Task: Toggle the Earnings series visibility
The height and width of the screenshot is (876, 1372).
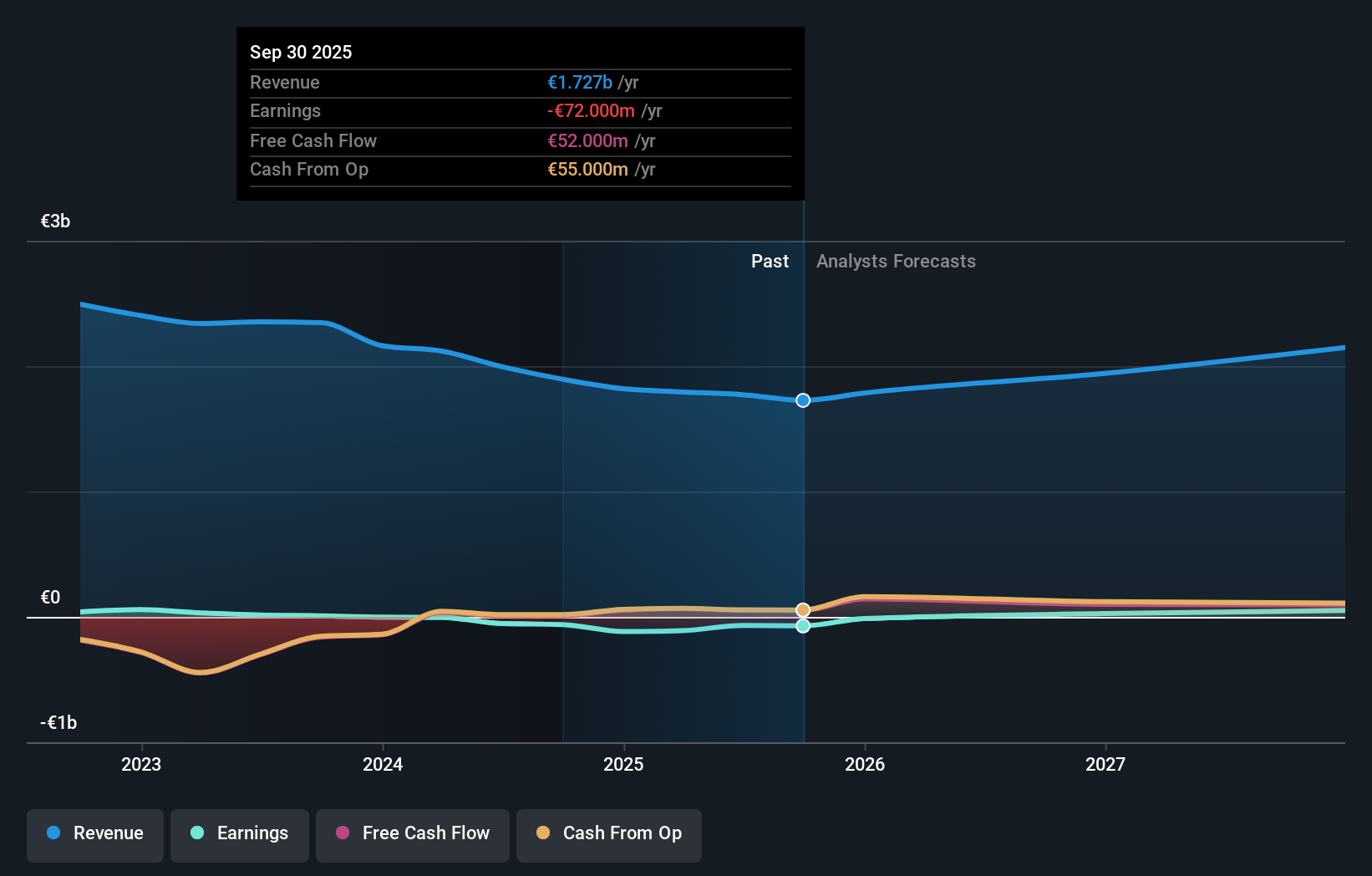Action: [x=239, y=833]
